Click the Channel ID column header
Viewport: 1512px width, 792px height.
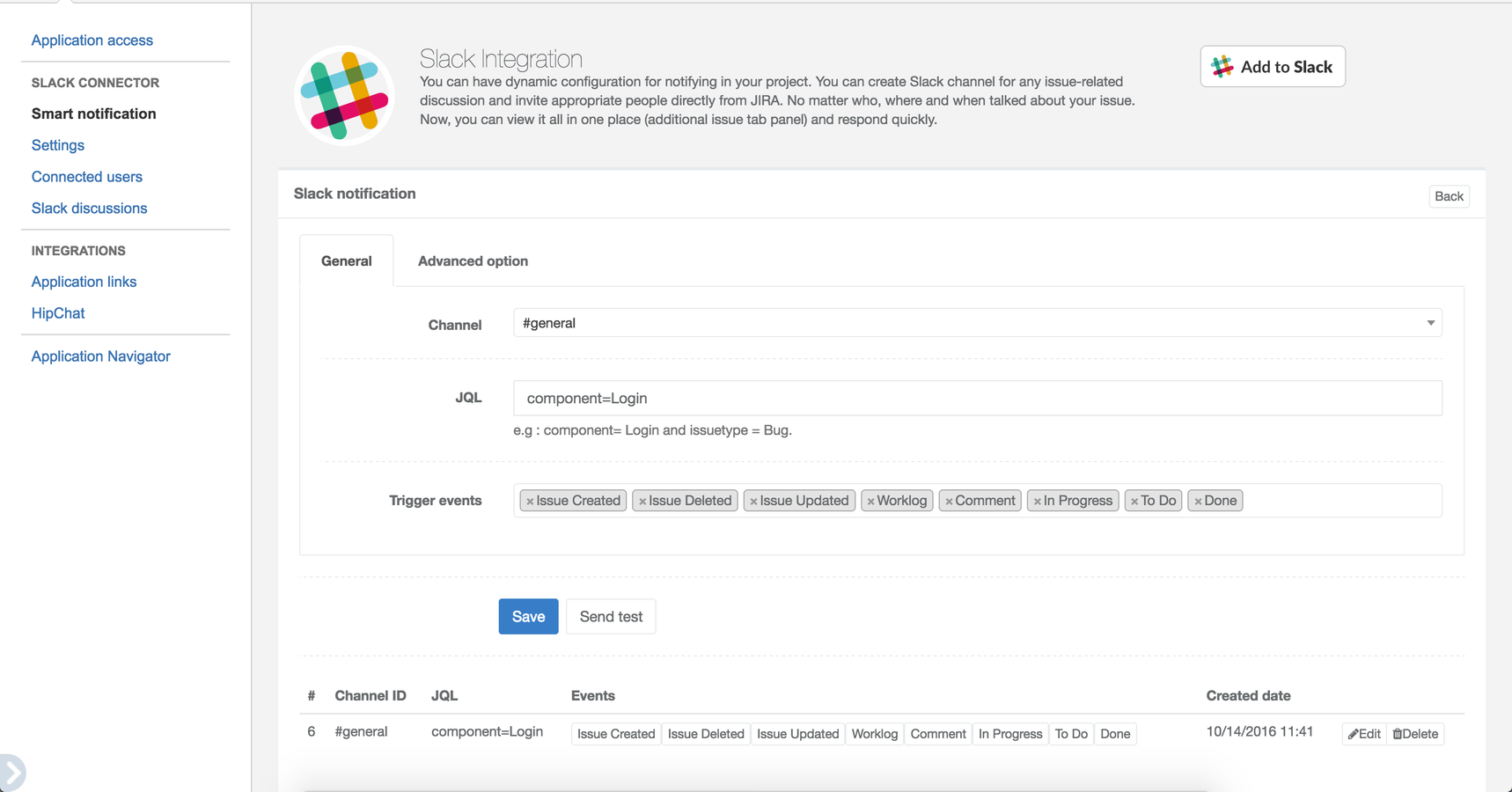[371, 696]
